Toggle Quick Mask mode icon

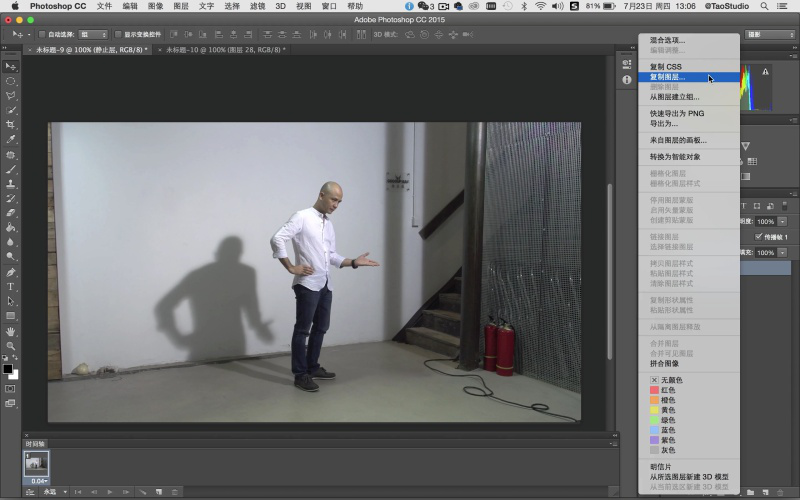[11, 388]
